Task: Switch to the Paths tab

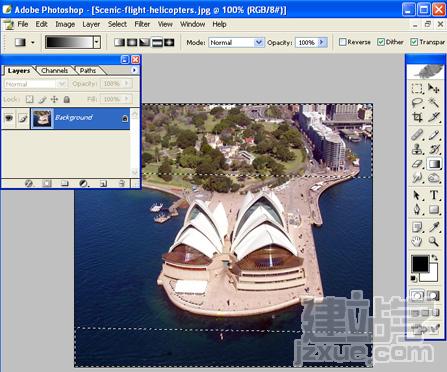Action: [88, 70]
